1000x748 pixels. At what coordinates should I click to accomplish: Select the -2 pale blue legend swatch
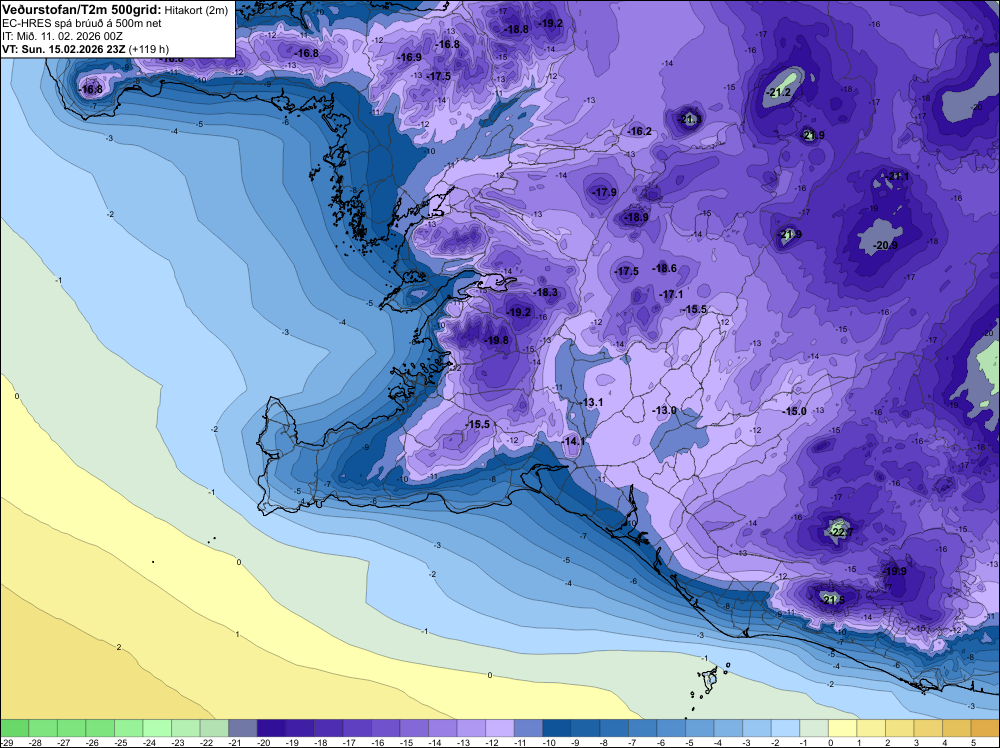pos(786,728)
